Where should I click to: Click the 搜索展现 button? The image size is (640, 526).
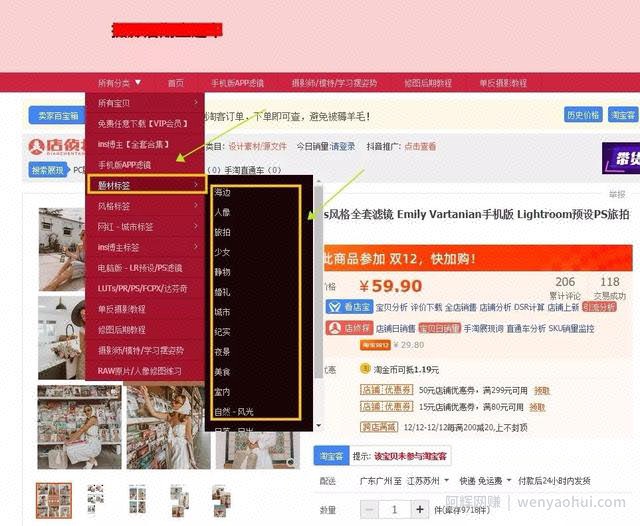pyautogui.click(x=48, y=170)
